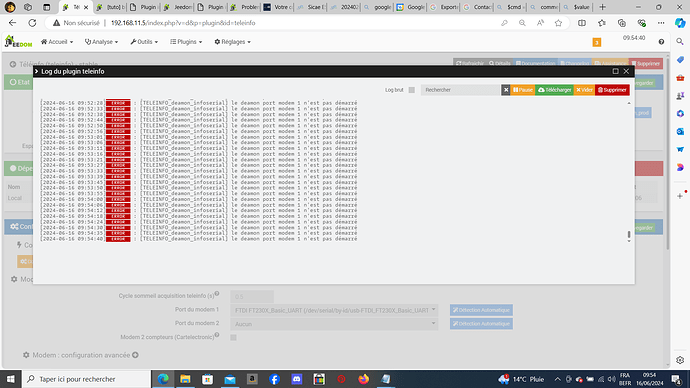
Task: Toggle read aloud icon in address bar
Action: click(540, 23)
